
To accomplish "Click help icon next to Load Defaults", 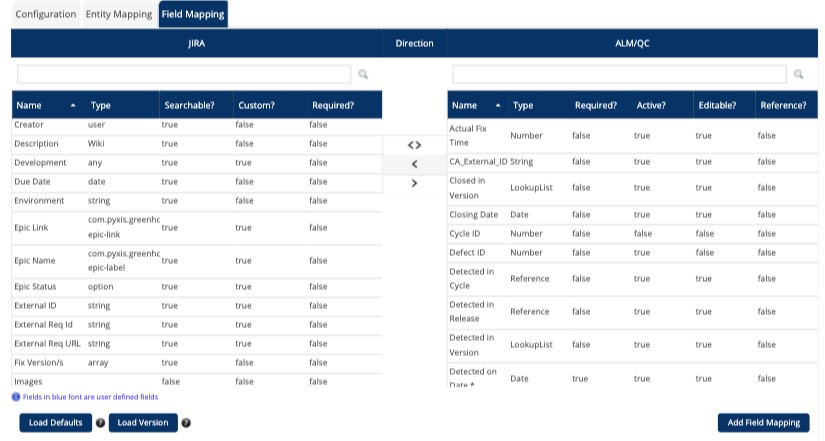I will [x=100, y=423].
